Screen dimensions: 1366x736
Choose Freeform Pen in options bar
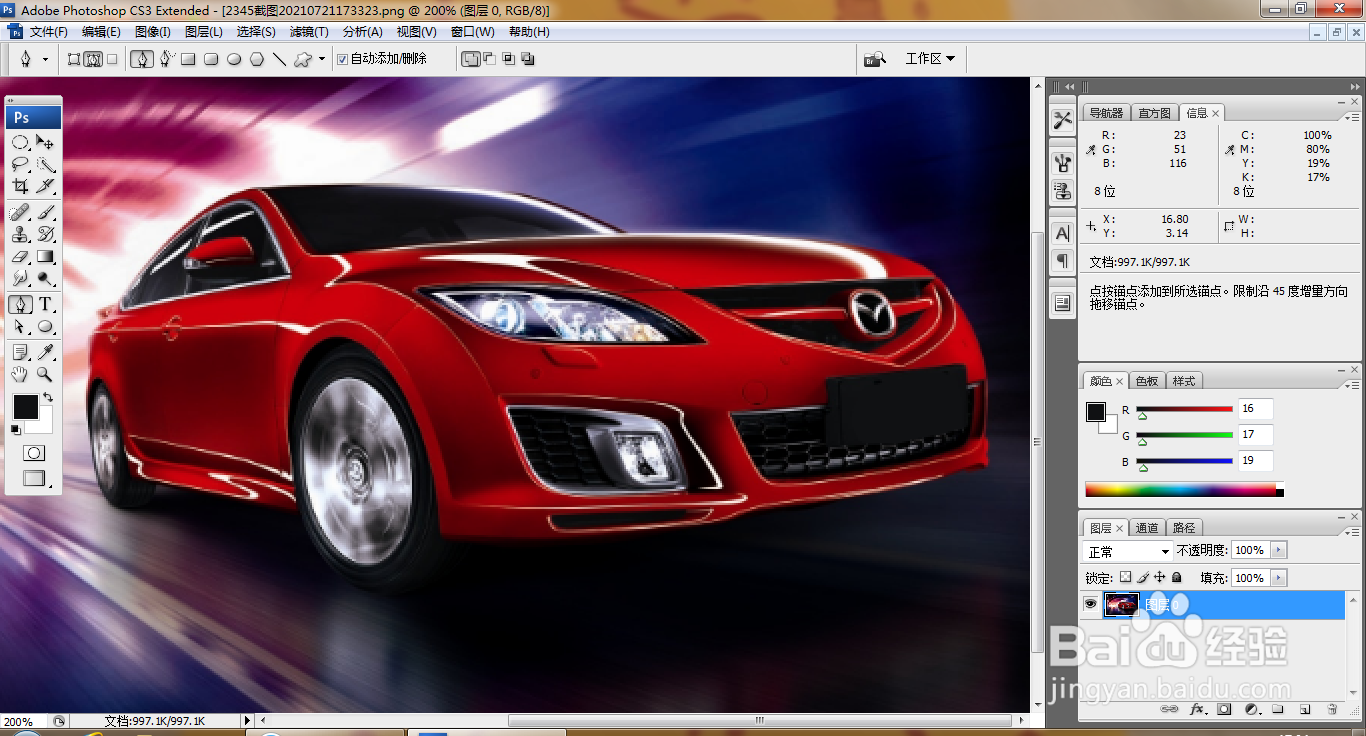165,59
